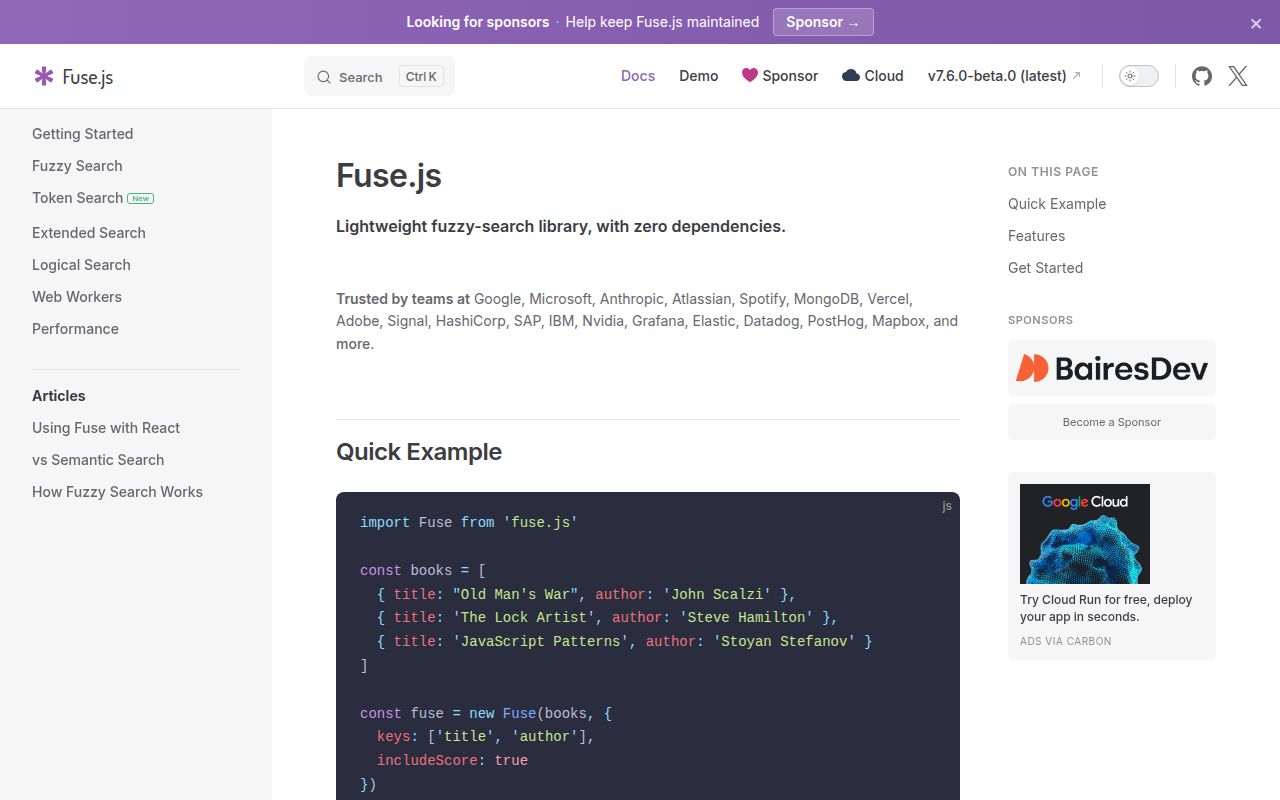Open the Cloud nav link
1280x800 pixels.
coord(873,76)
